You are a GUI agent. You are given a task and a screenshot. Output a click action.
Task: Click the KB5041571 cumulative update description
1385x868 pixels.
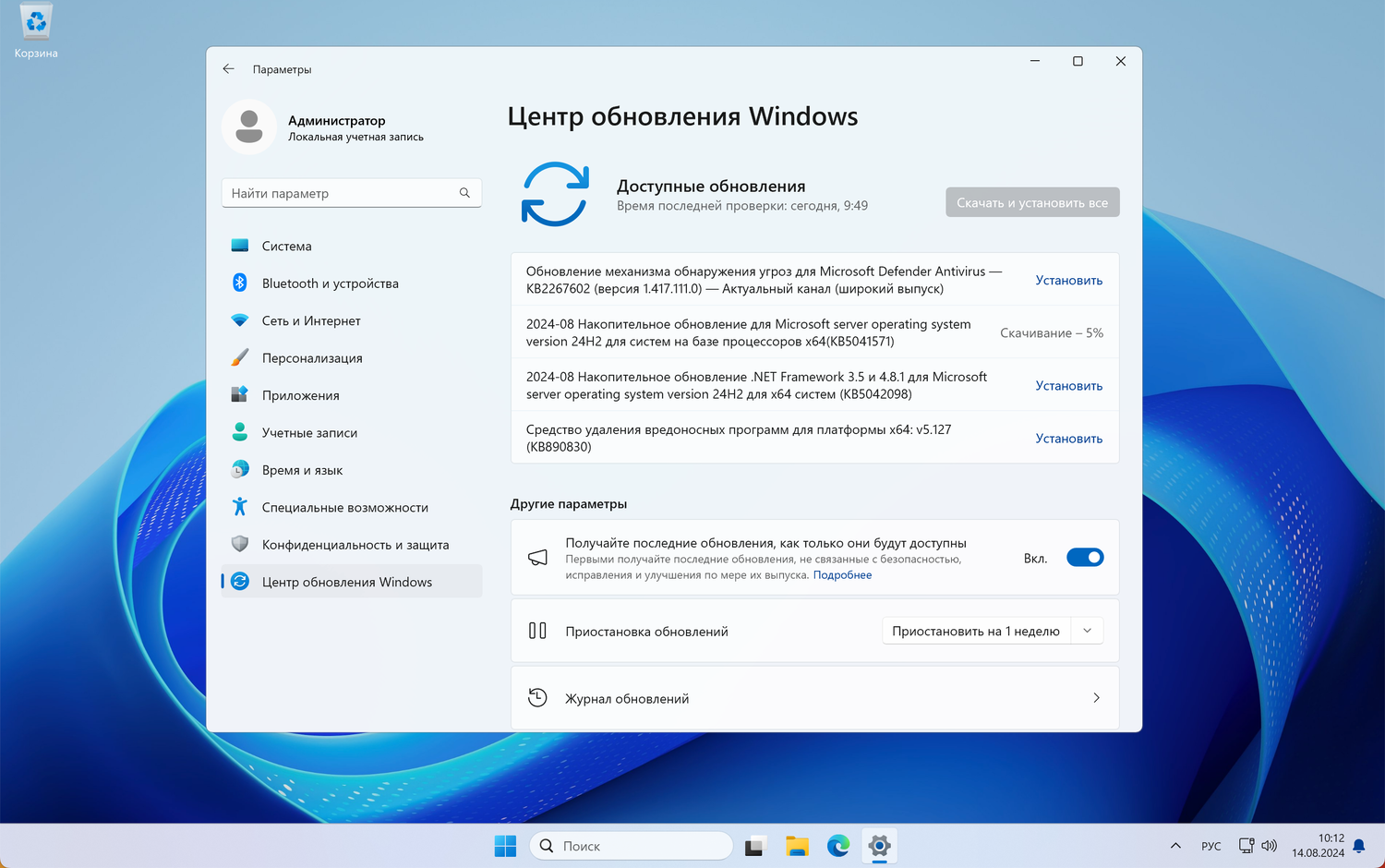click(749, 332)
